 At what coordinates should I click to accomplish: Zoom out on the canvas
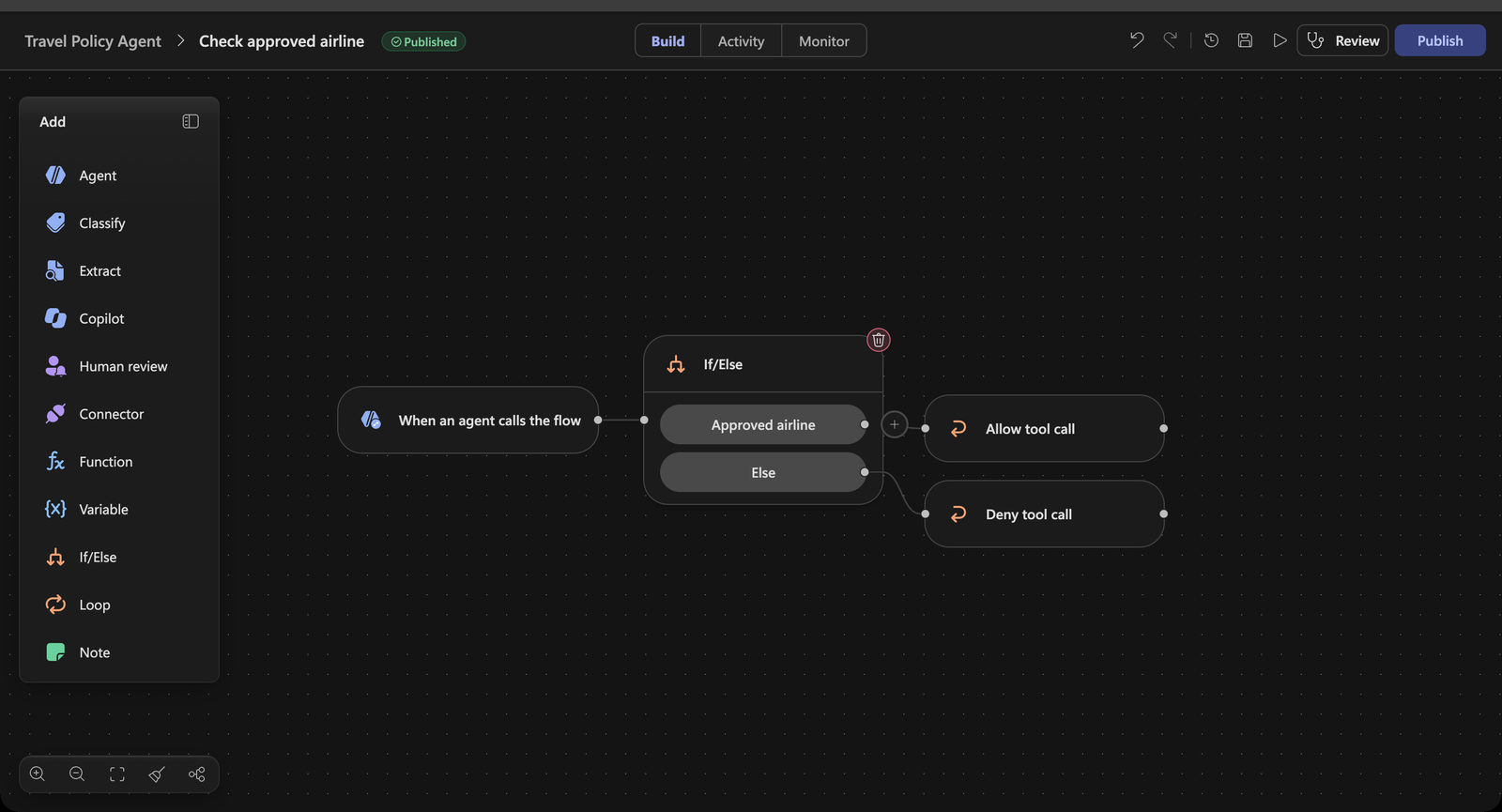[77, 774]
